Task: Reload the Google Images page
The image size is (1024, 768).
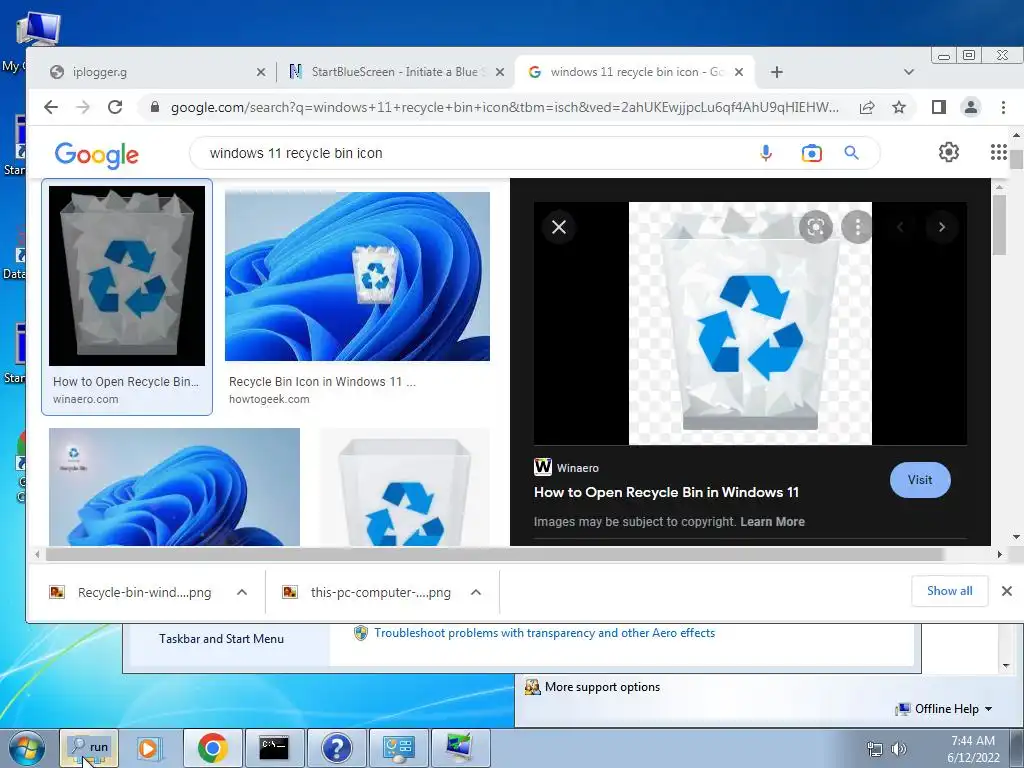Action: 115,107
